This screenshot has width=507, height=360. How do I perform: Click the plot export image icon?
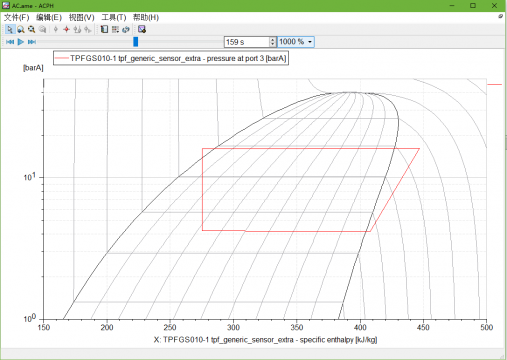pyautogui.click(x=142, y=29)
